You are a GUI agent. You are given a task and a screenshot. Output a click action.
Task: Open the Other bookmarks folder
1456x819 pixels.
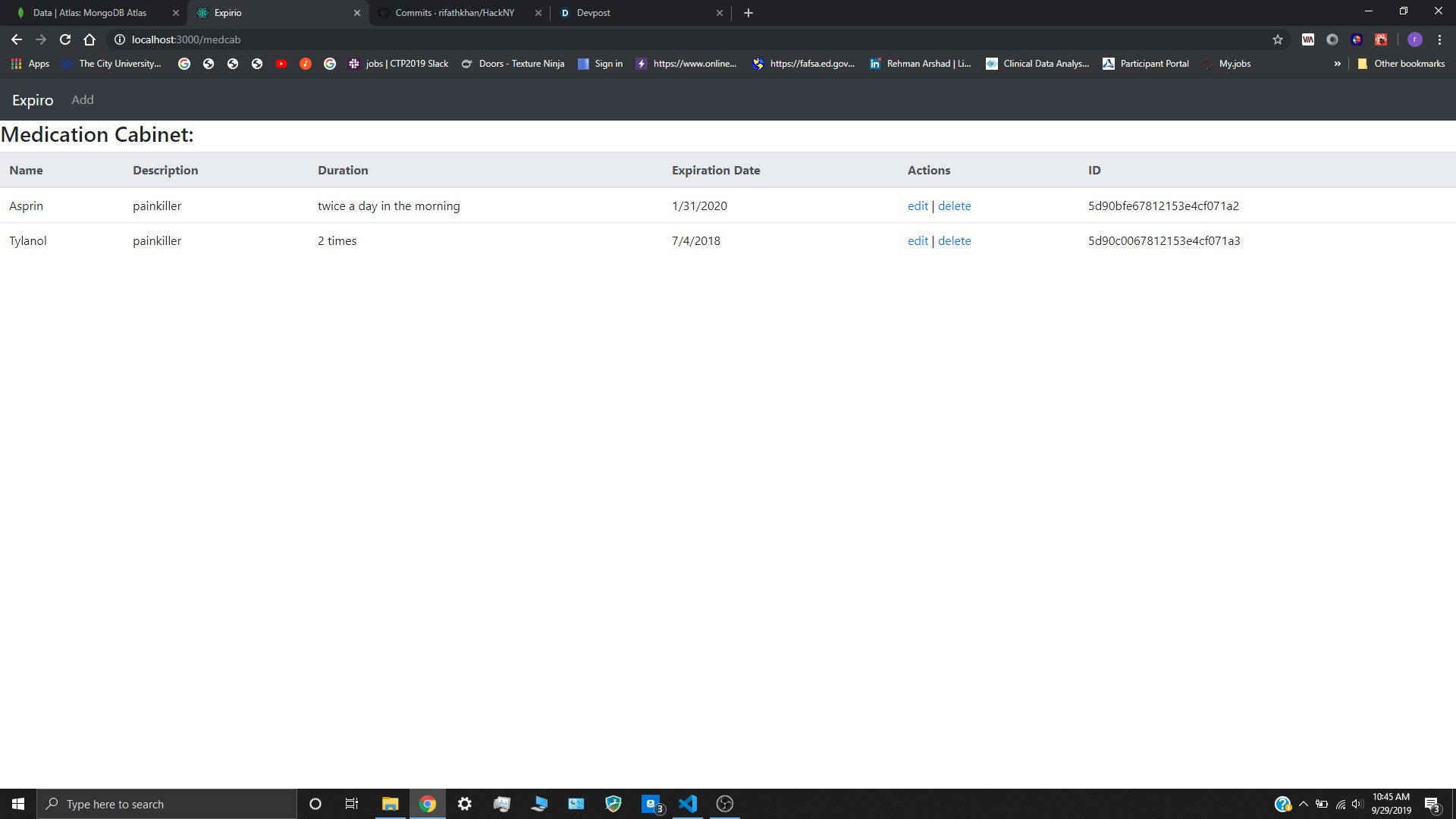coord(1401,64)
